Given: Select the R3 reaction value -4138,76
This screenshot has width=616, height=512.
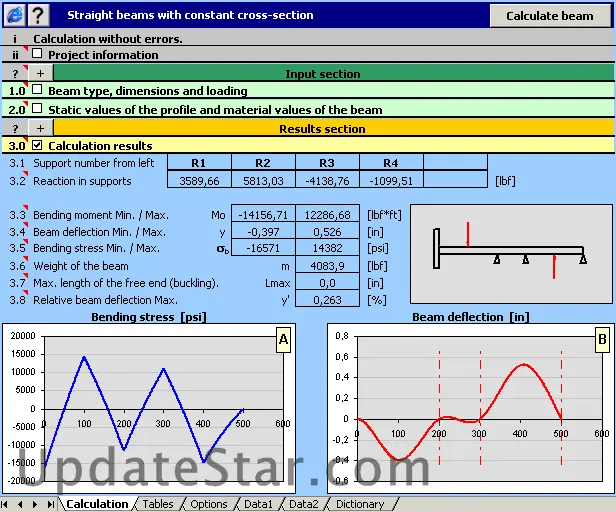Looking at the screenshot, I should tap(327, 181).
